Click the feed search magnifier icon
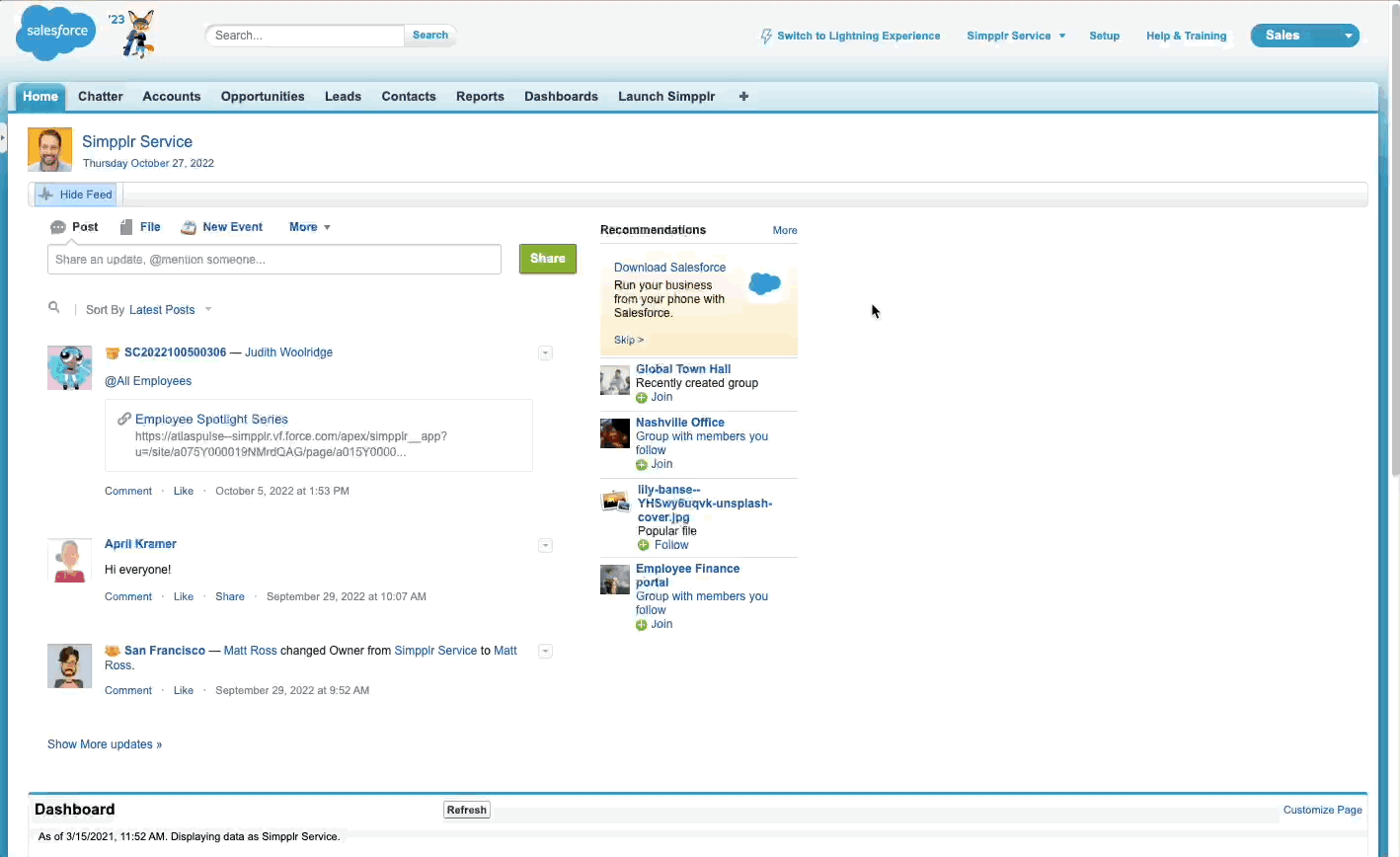Viewport: 1400px width, 857px height. pyautogui.click(x=54, y=308)
